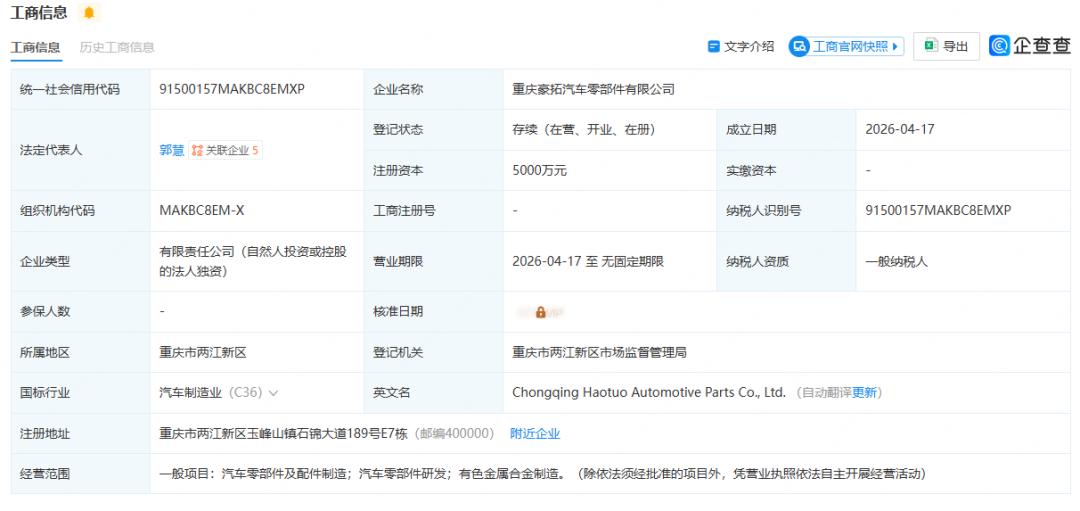Select company name 重庆豪拓汽车零部件有限公司
Viewport: 1080px width, 511px height.
coord(594,89)
